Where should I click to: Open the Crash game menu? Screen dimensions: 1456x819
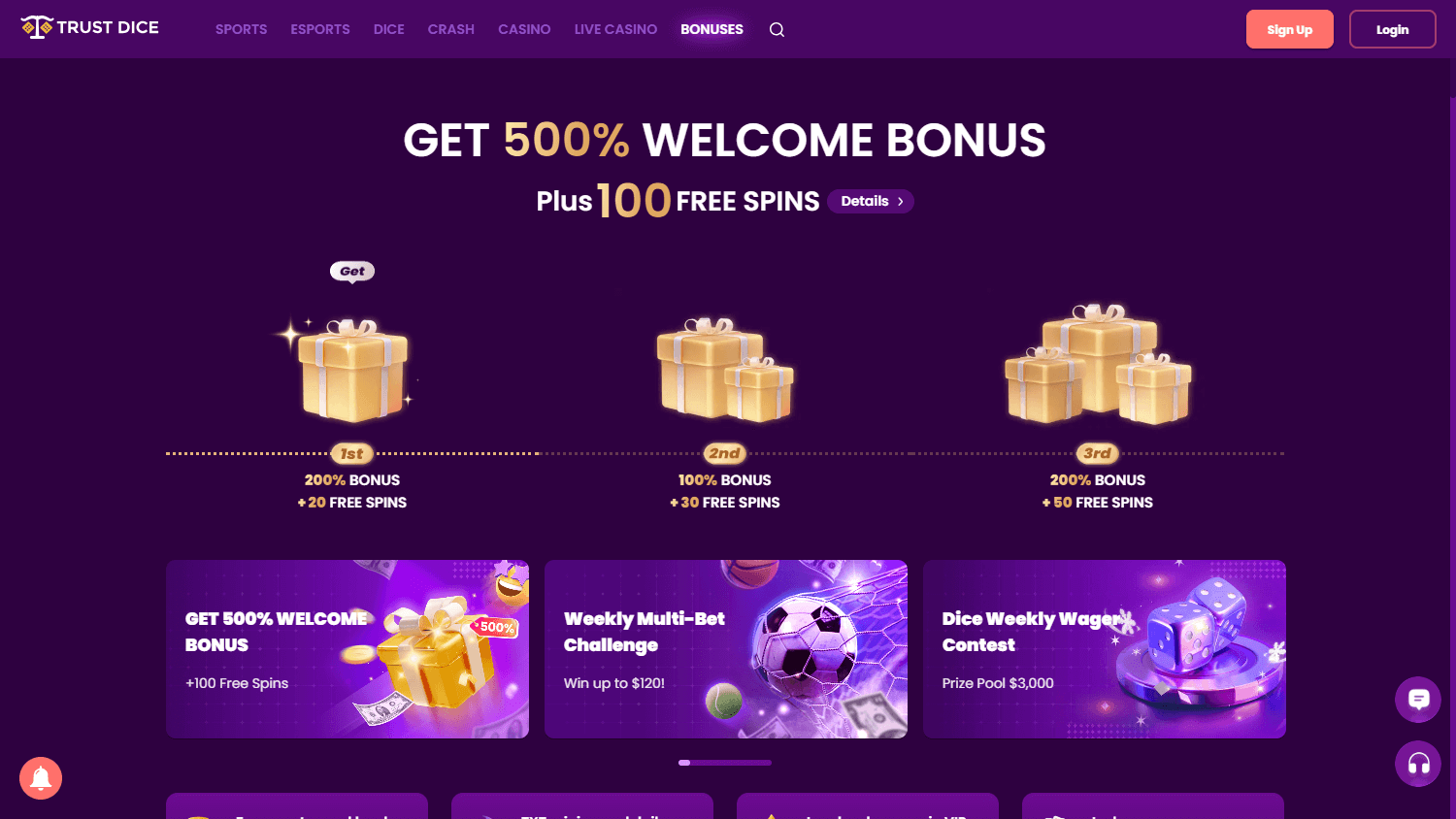[450, 29]
